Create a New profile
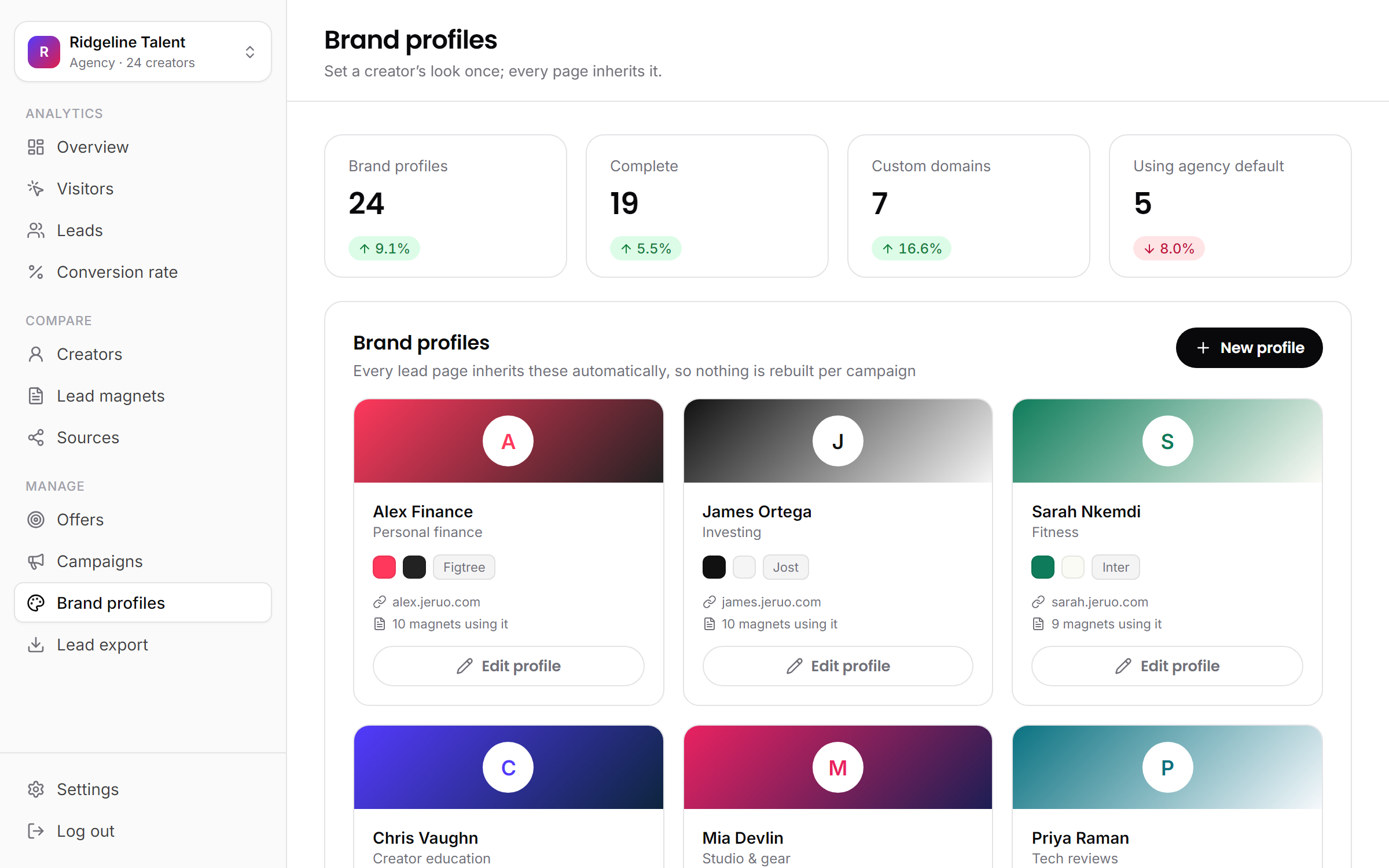 [x=1249, y=348]
